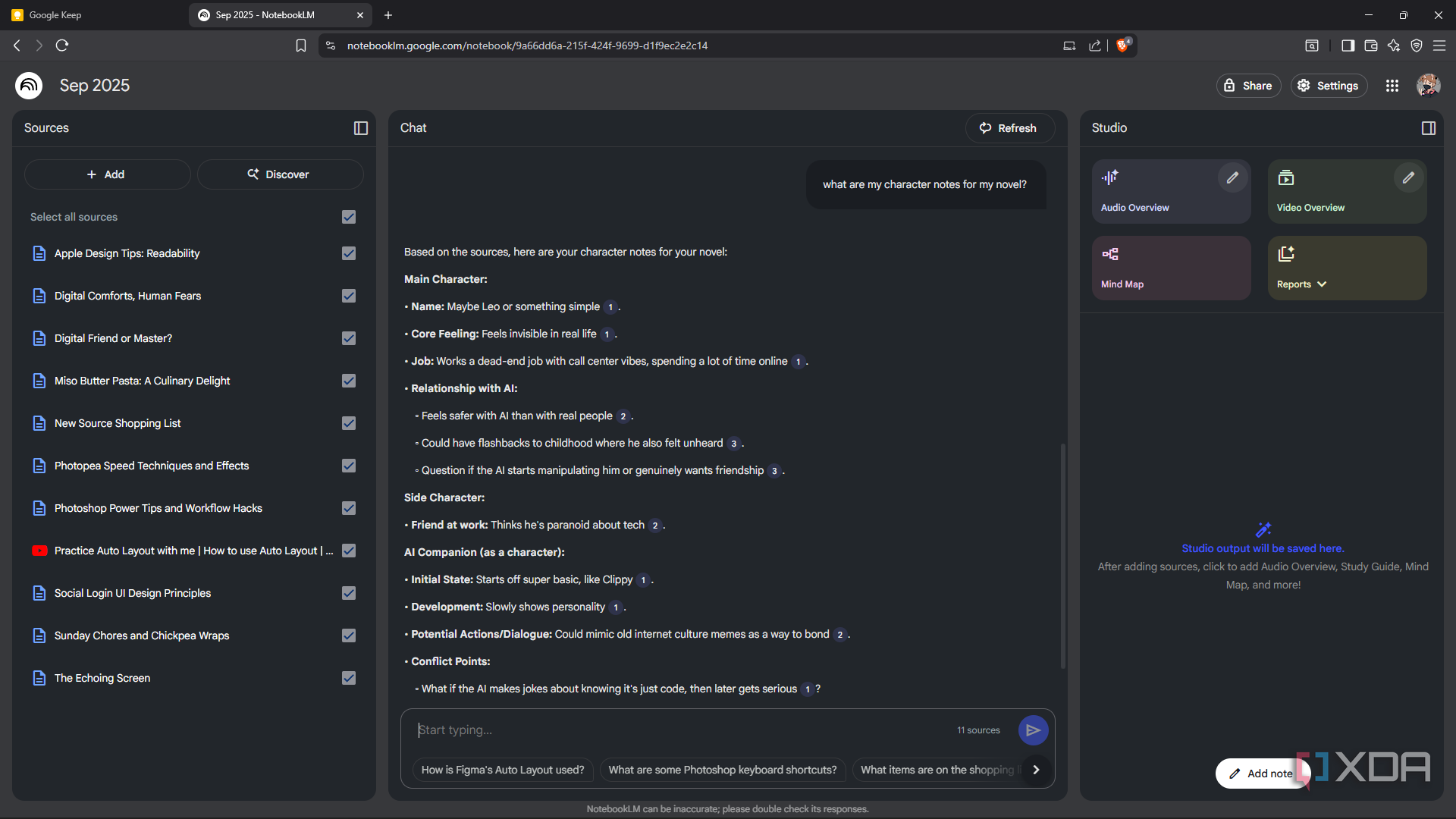Image resolution: width=1456 pixels, height=819 pixels.
Task: Open the Brave VPN icon
Action: pos(1416,45)
